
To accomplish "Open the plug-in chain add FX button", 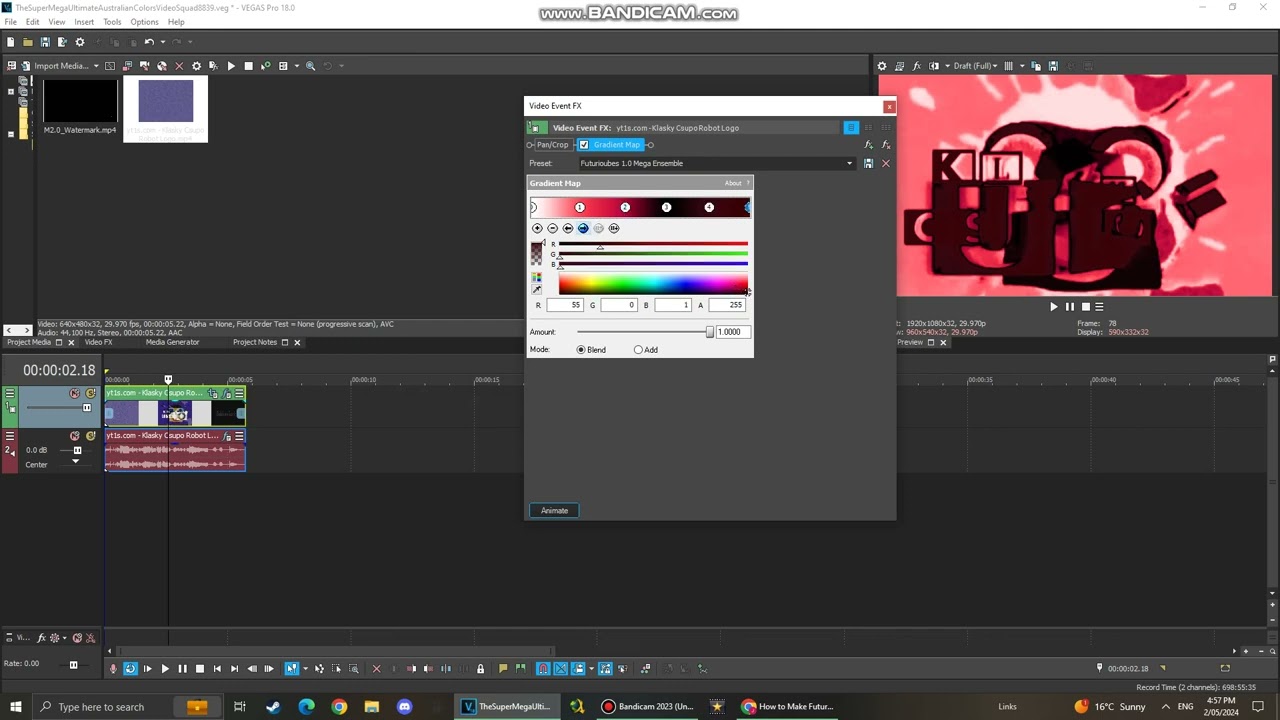I will (868, 145).
